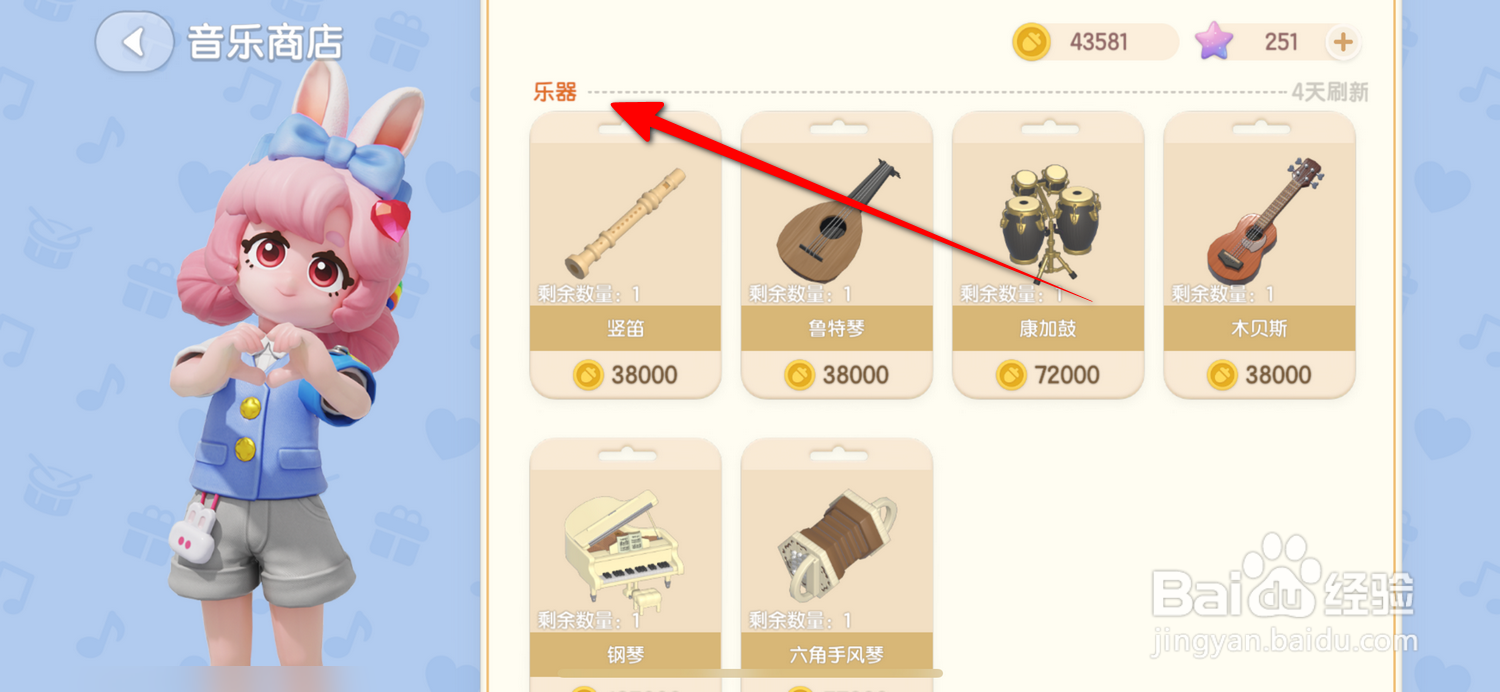1500x692 pixels.
Task: Tap the purple star currency icon
Action: [x=1215, y=42]
